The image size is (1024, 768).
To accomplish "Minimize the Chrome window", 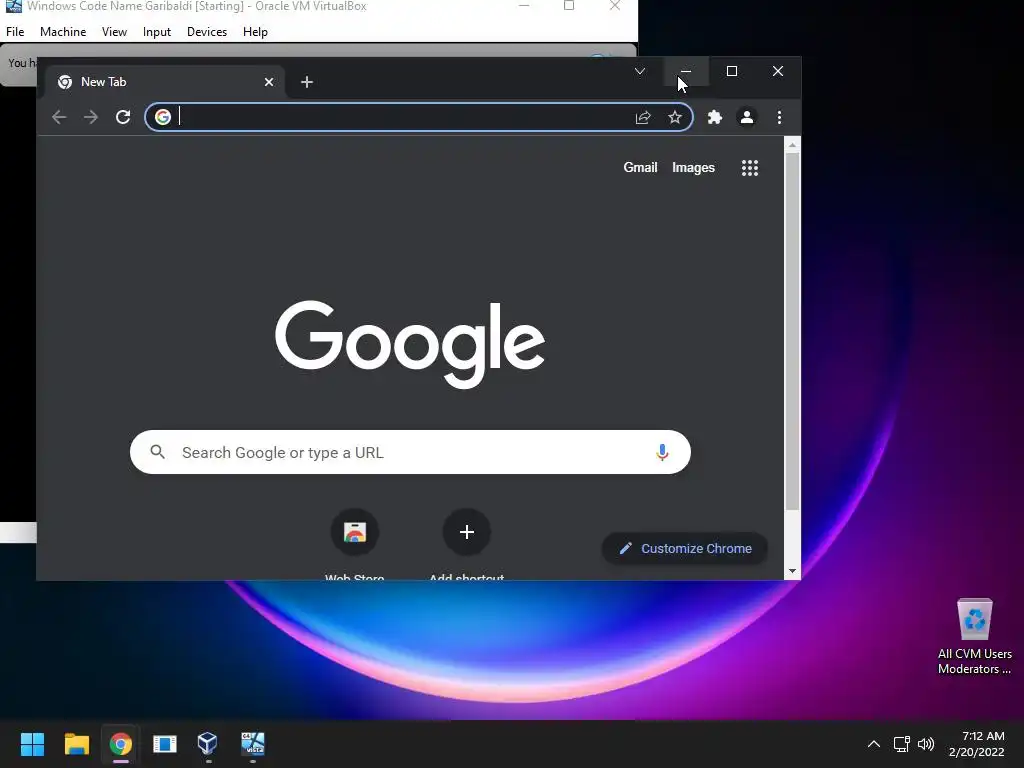I will point(686,71).
